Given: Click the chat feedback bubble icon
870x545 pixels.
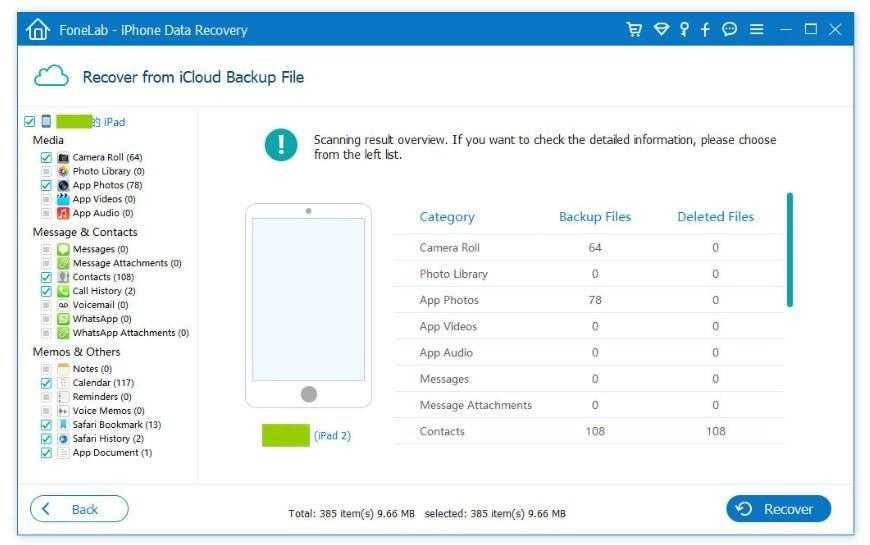Looking at the screenshot, I should [x=730, y=29].
